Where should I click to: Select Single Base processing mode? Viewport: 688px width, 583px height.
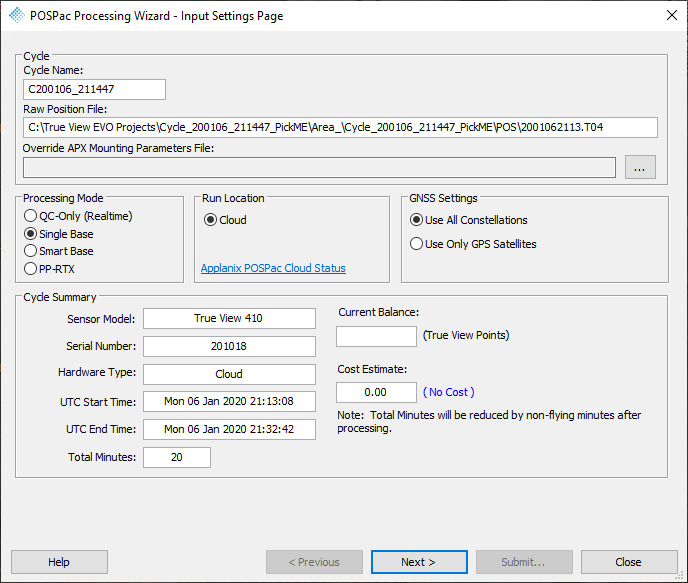coord(59,234)
